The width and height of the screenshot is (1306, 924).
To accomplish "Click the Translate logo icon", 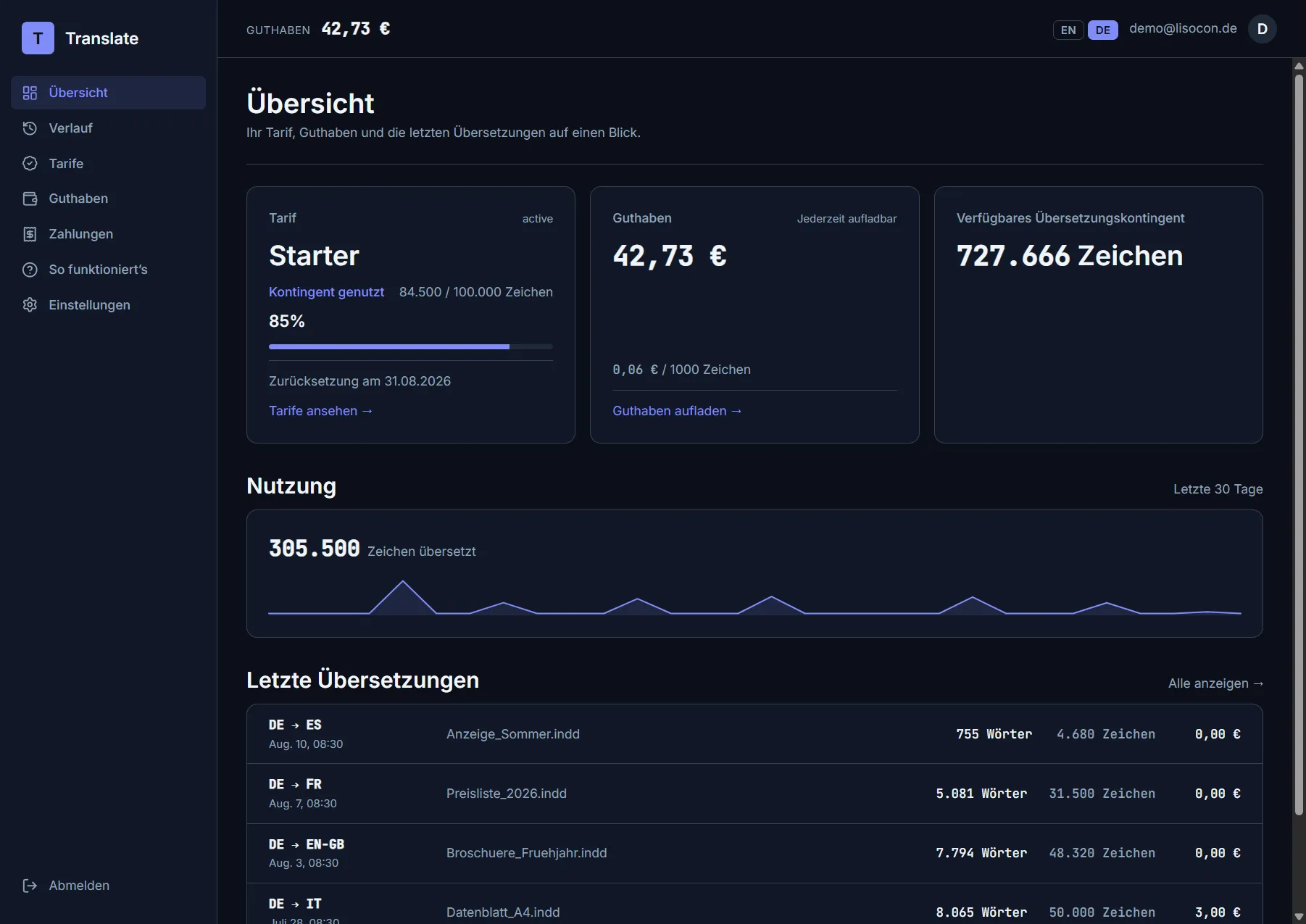I will point(38,38).
